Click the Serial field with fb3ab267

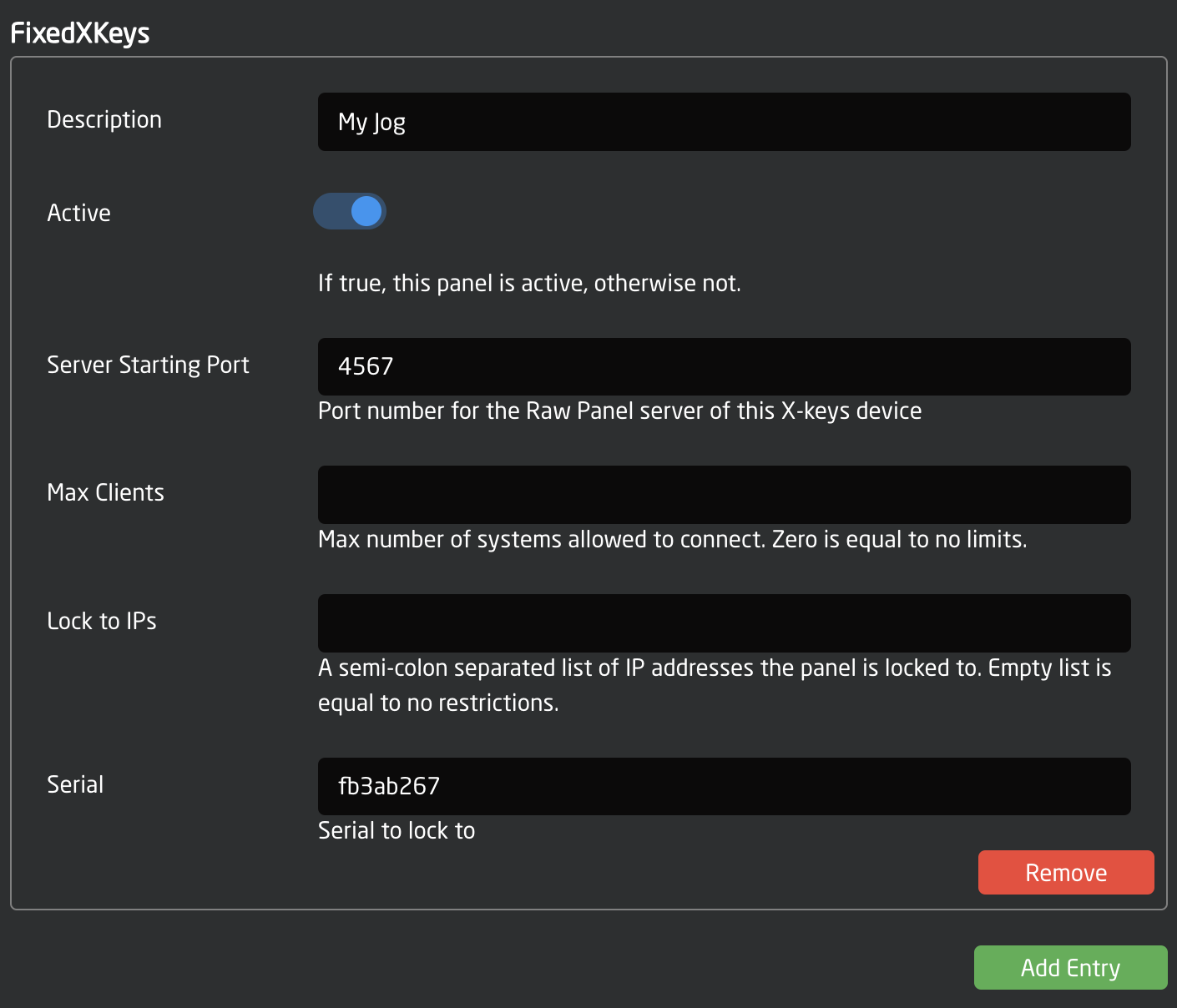(x=725, y=786)
